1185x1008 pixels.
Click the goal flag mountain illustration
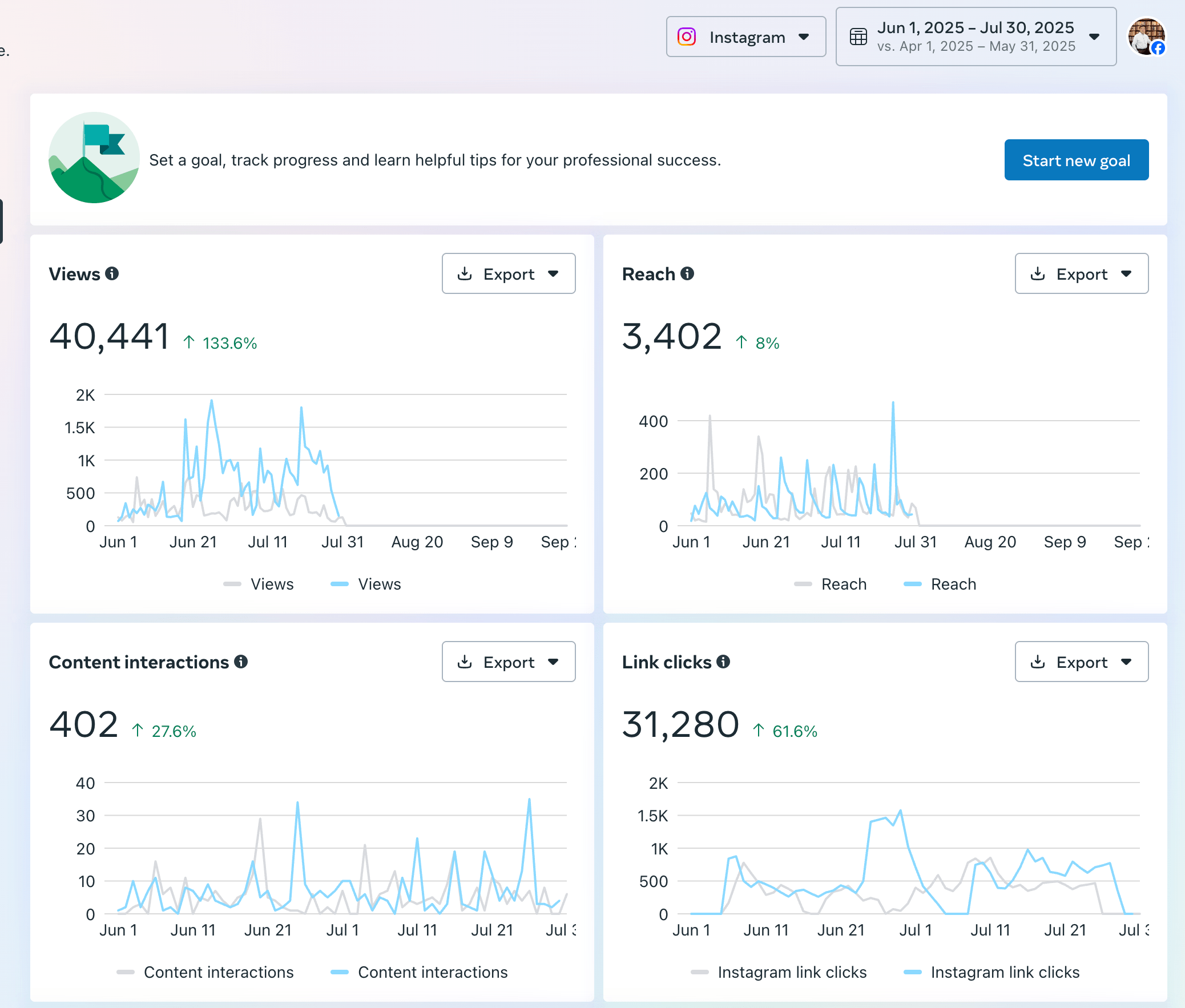tap(94, 158)
